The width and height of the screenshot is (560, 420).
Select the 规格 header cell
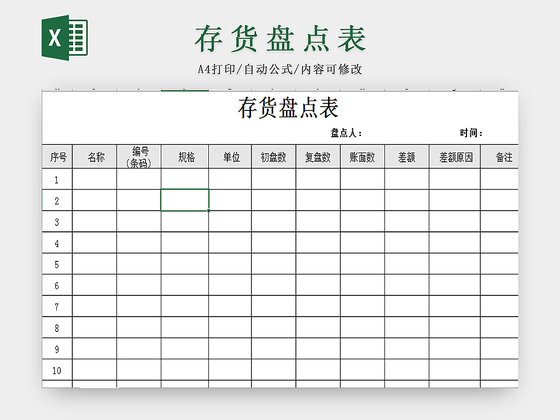(185, 157)
